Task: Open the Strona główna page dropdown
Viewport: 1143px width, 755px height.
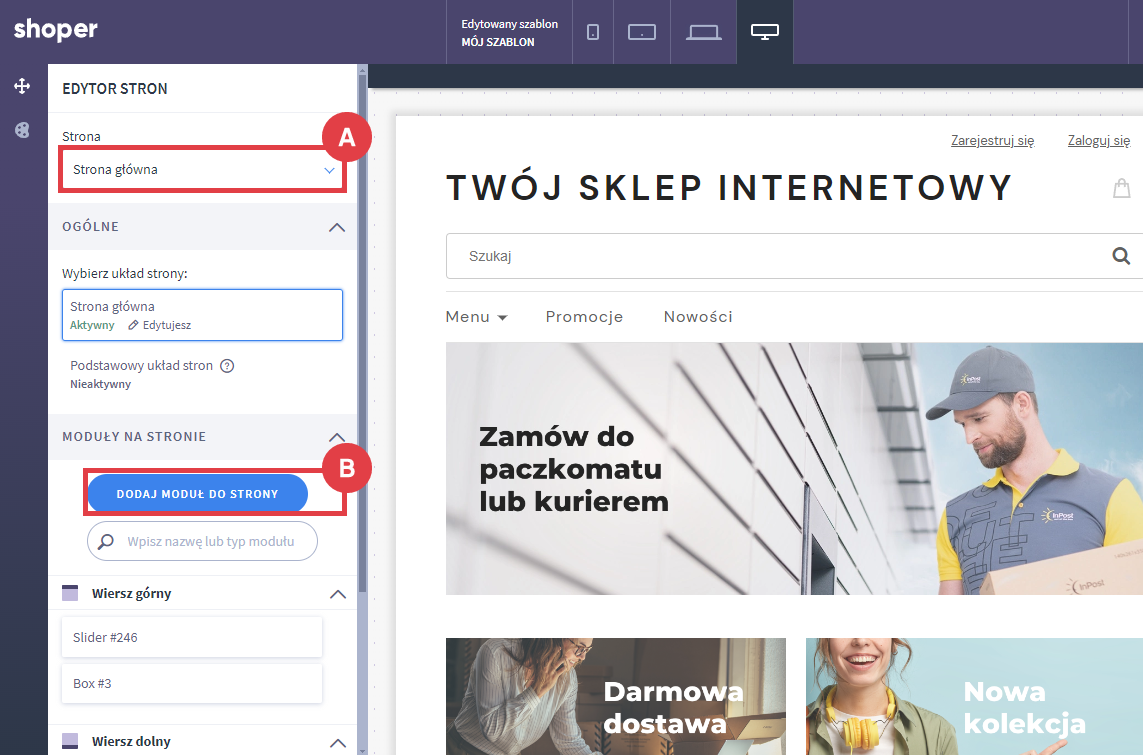Action: (203, 170)
